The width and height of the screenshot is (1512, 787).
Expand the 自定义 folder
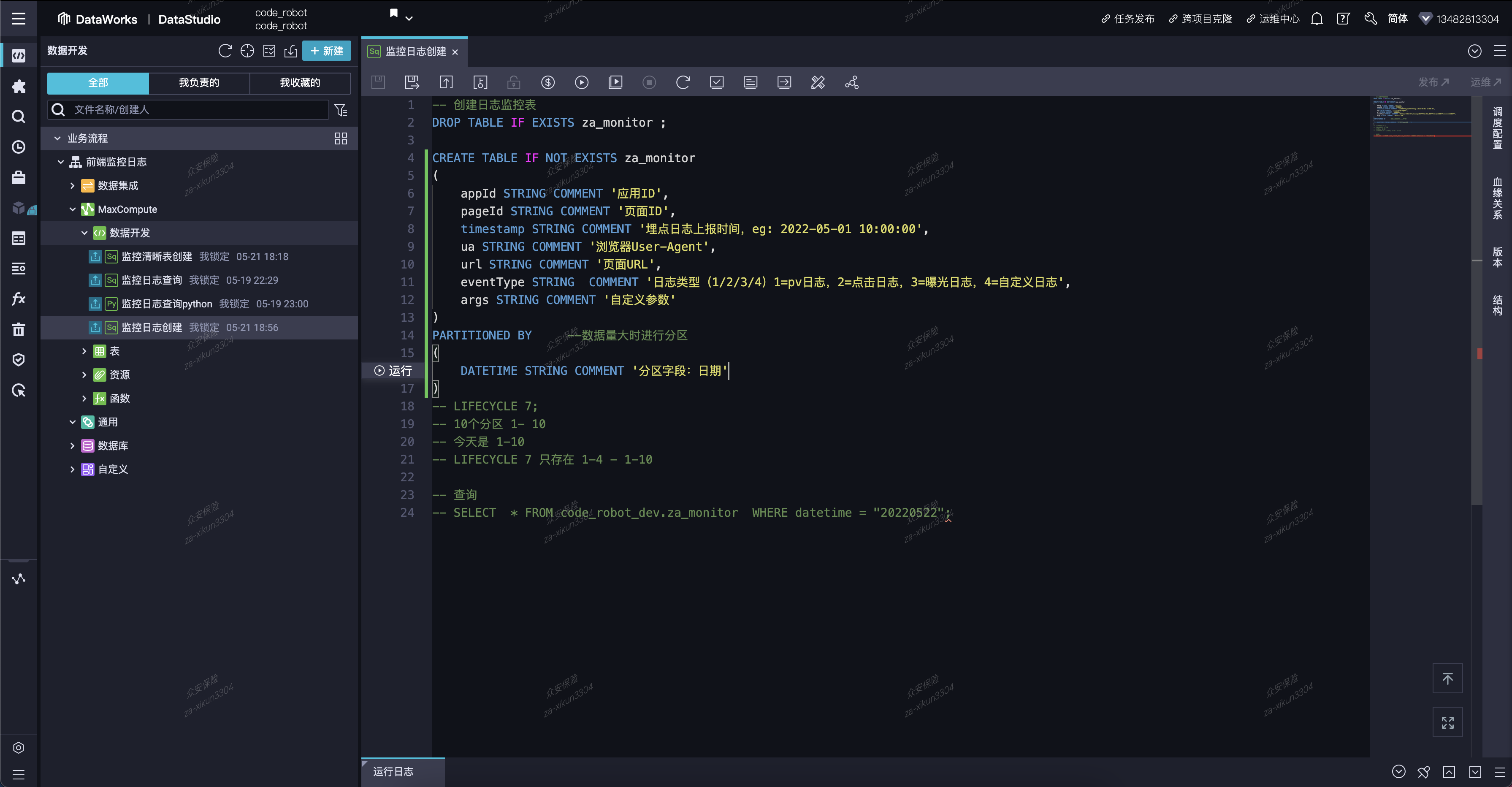(73, 469)
